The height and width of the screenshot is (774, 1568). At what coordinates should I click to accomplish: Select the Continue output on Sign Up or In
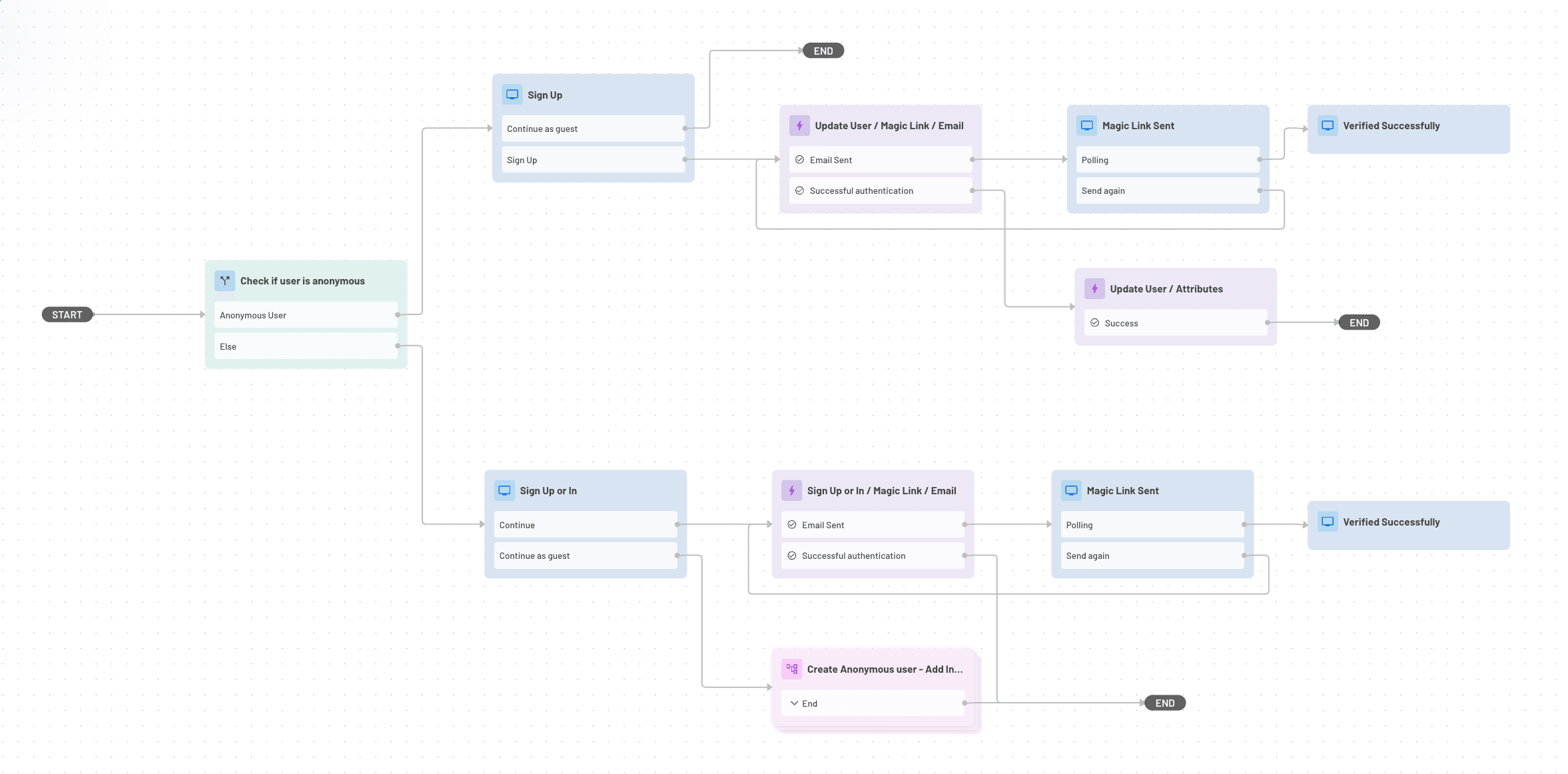585,524
